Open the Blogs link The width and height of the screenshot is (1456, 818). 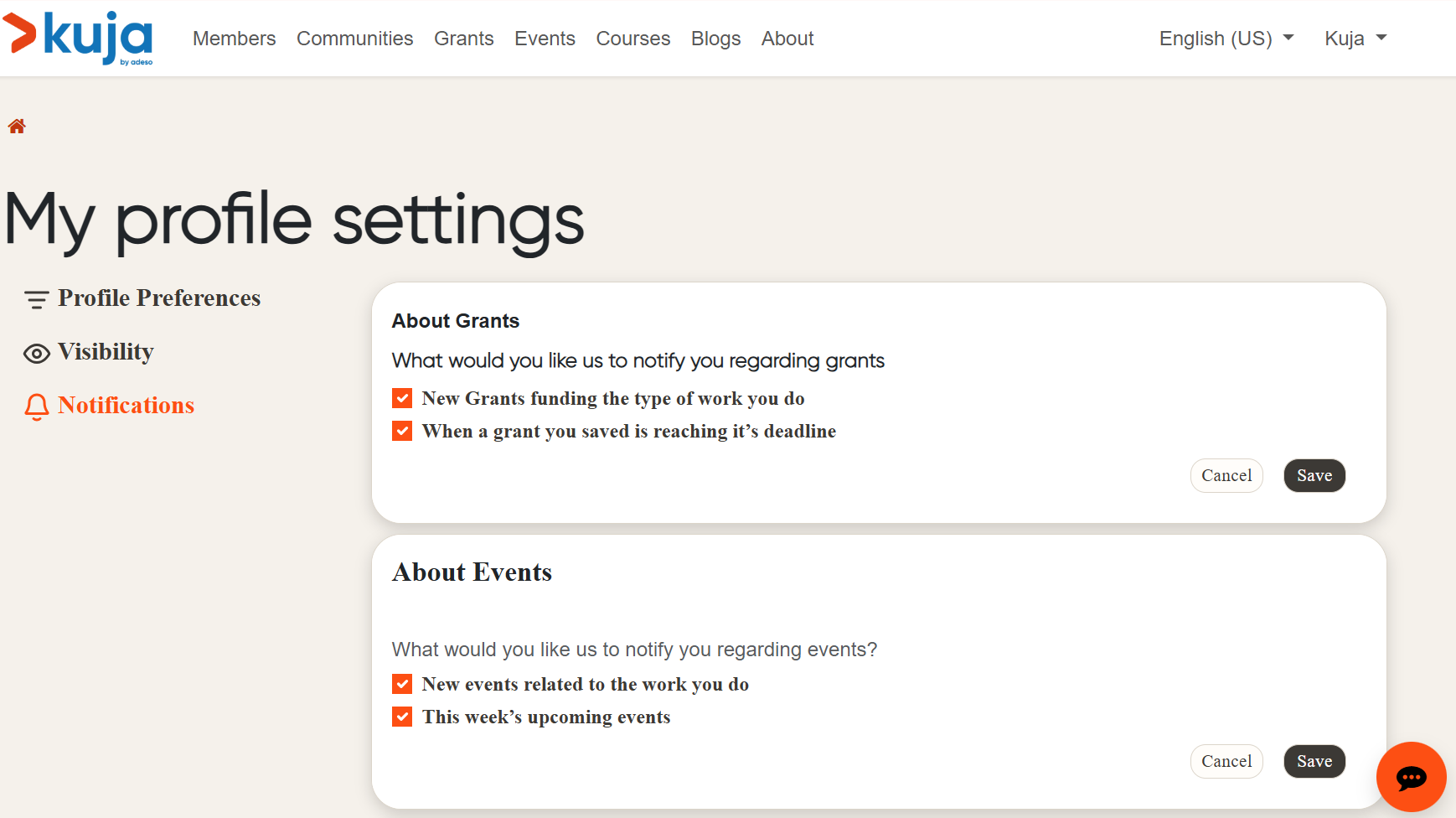click(x=715, y=39)
